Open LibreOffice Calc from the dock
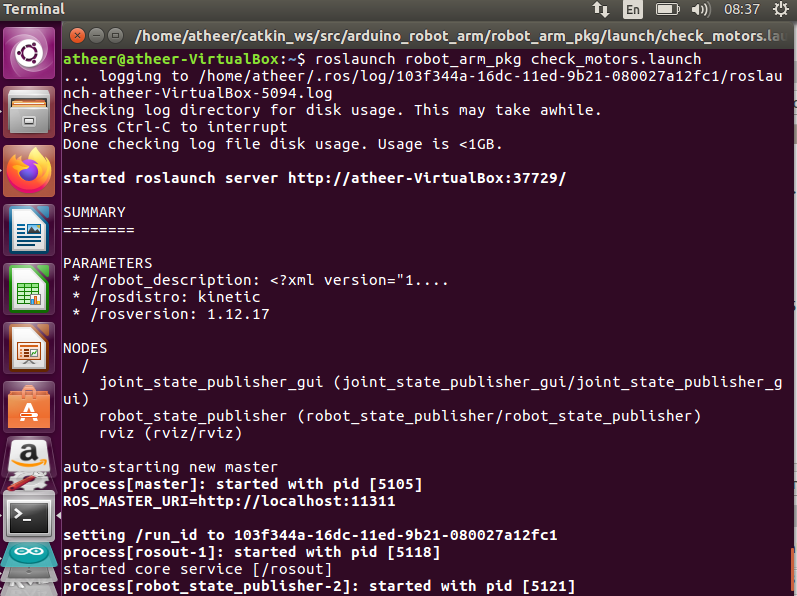797x596 pixels. click(29, 289)
